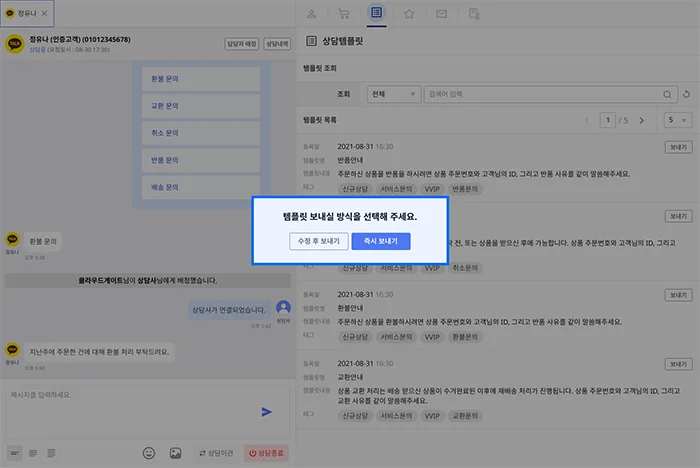Click the 취소문의 tag

point(465,268)
